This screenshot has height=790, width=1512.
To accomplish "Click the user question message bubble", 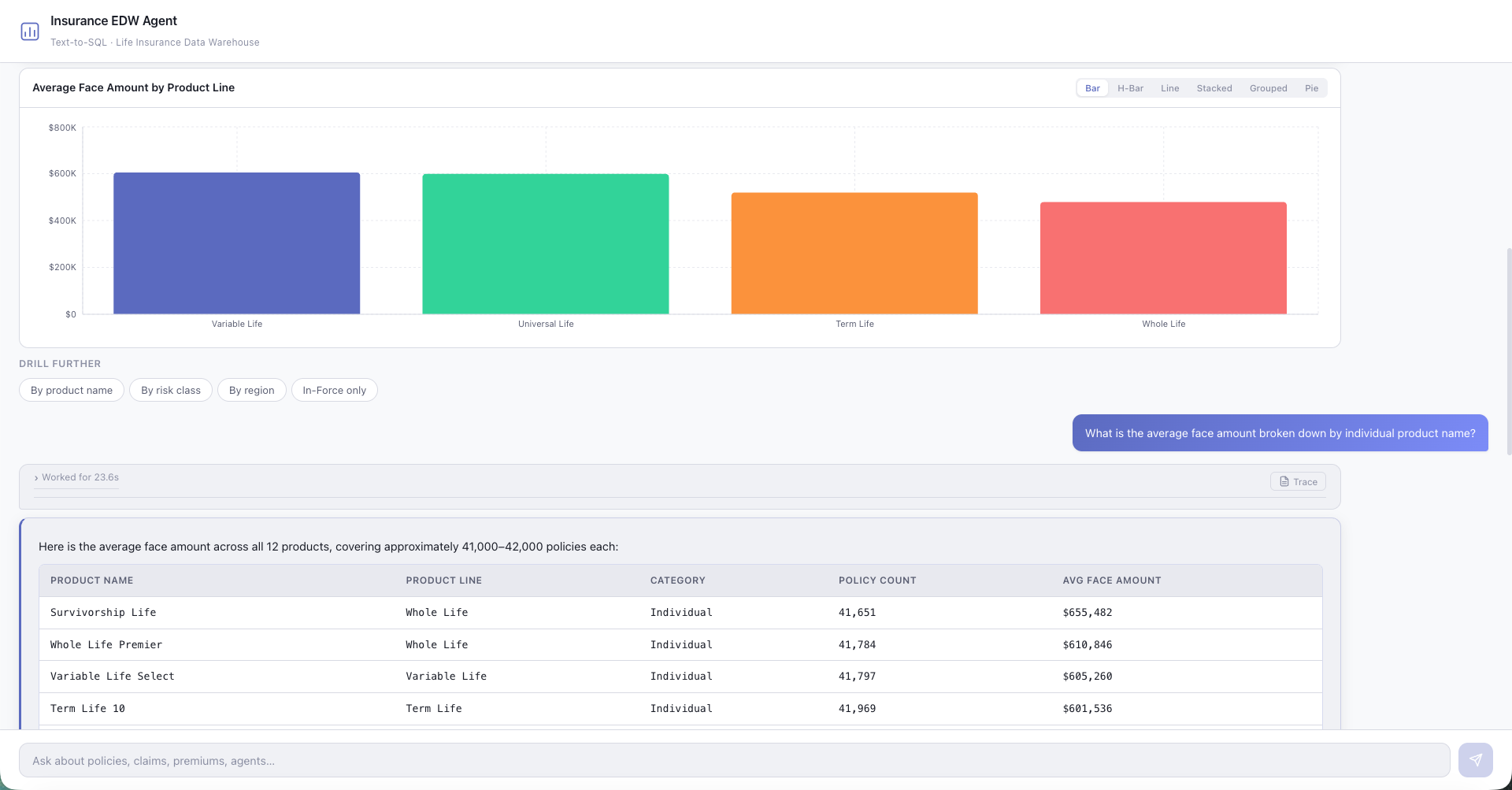I will pos(1280,433).
